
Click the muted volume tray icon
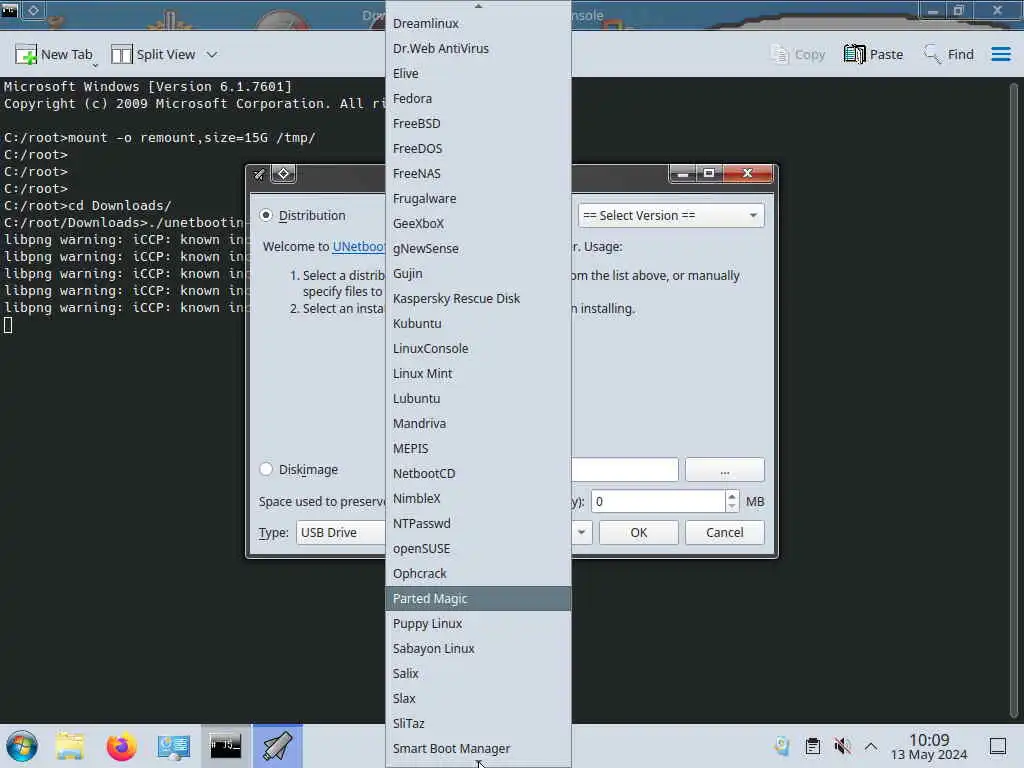tap(842, 746)
